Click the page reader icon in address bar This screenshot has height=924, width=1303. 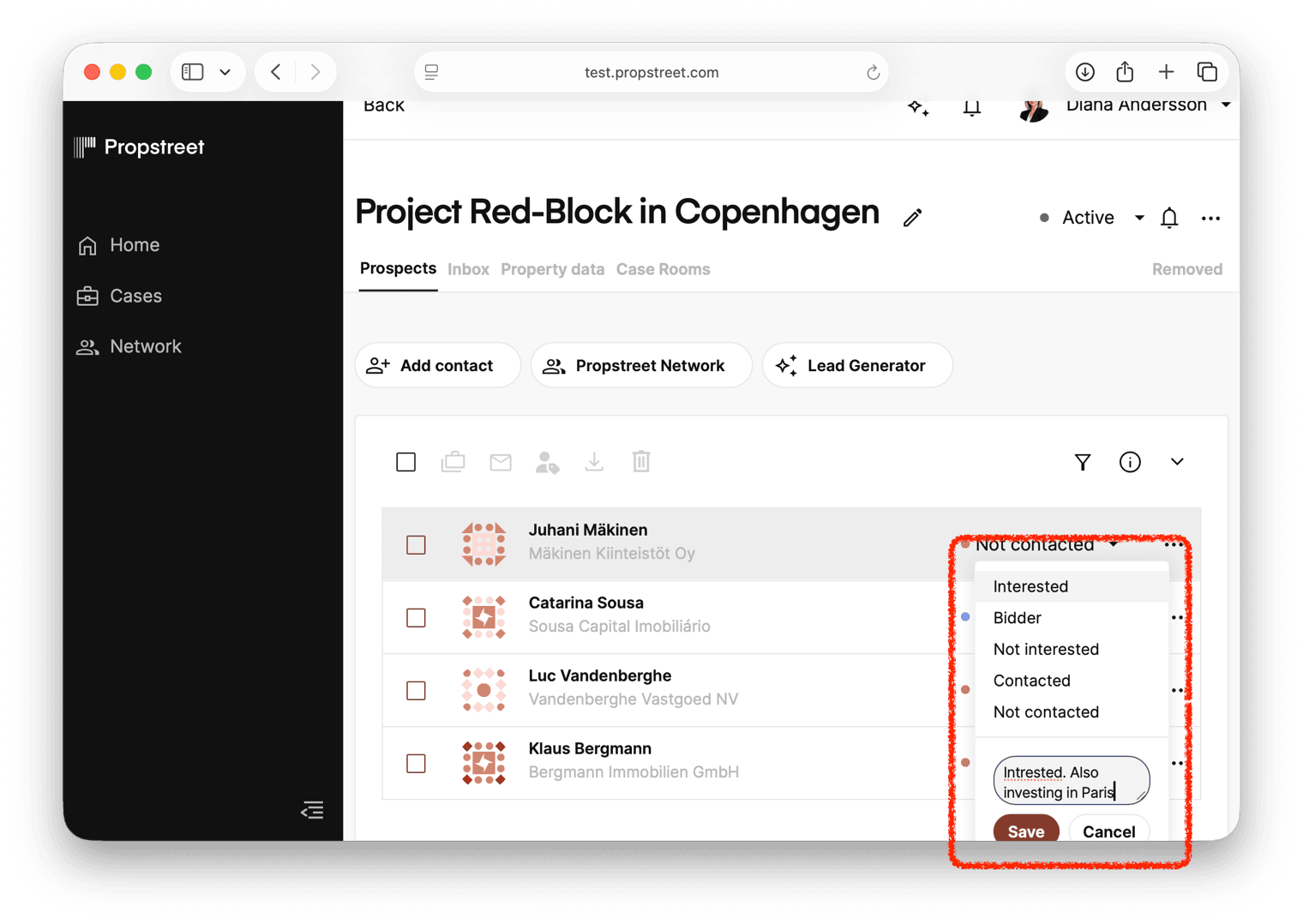[432, 72]
